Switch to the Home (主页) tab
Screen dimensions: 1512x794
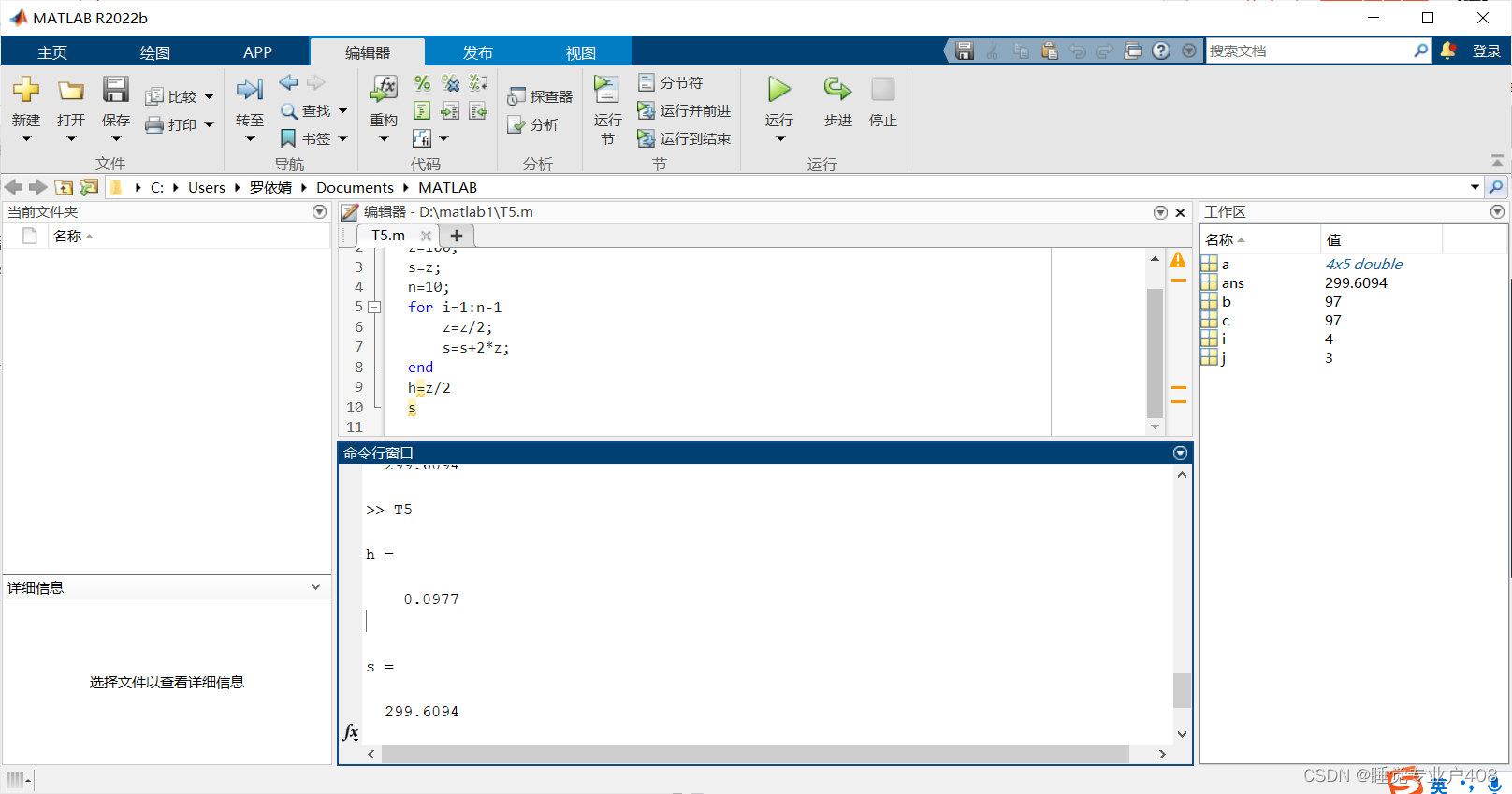tap(52, 52)
